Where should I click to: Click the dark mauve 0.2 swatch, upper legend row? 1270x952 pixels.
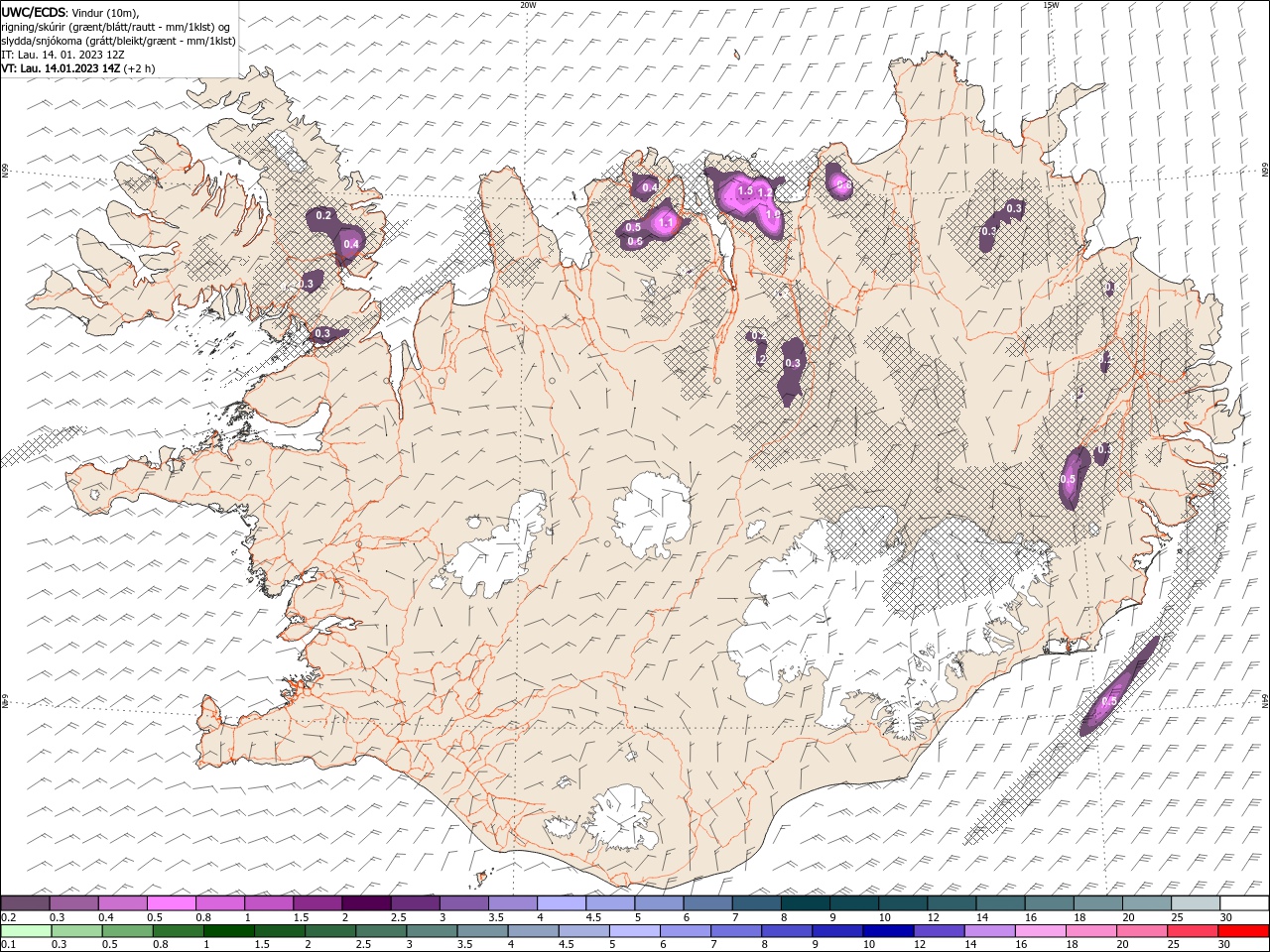(x=25, y=903)
